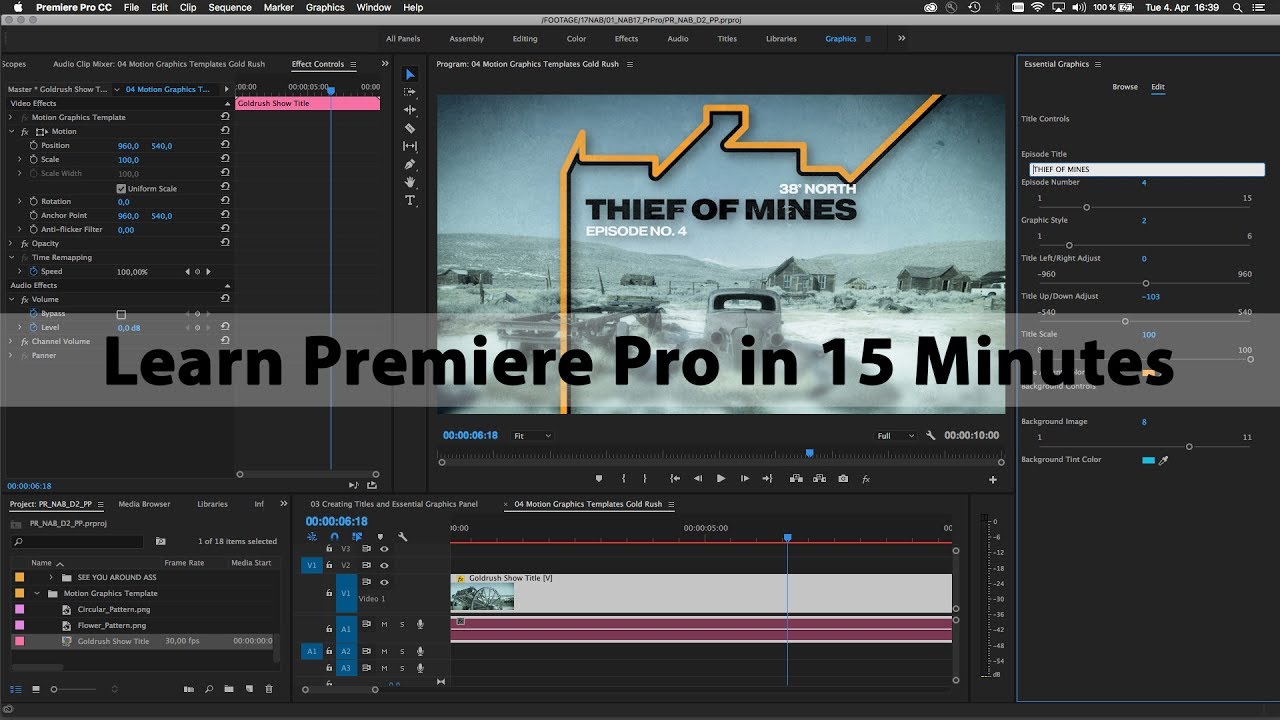Viewport: 1280px width, 720px height.
Task: Click the Find magnifier icon in project panel
Action: pyautogui.click(x=209, y=689)
